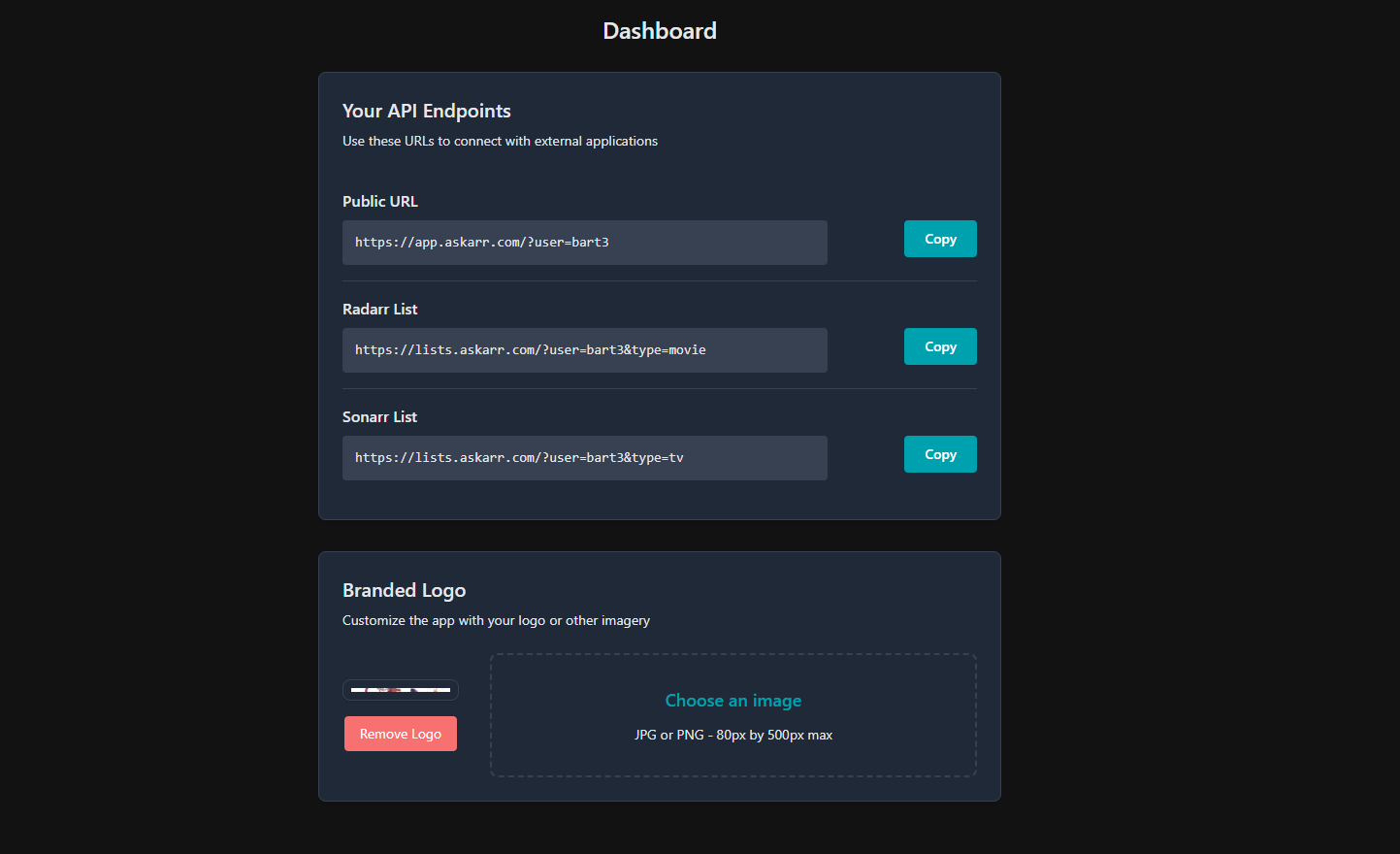The width and height of the screenshot is (1400, 854).
Task: Click 'Customize the app with your logo' text
Action: 496,620
